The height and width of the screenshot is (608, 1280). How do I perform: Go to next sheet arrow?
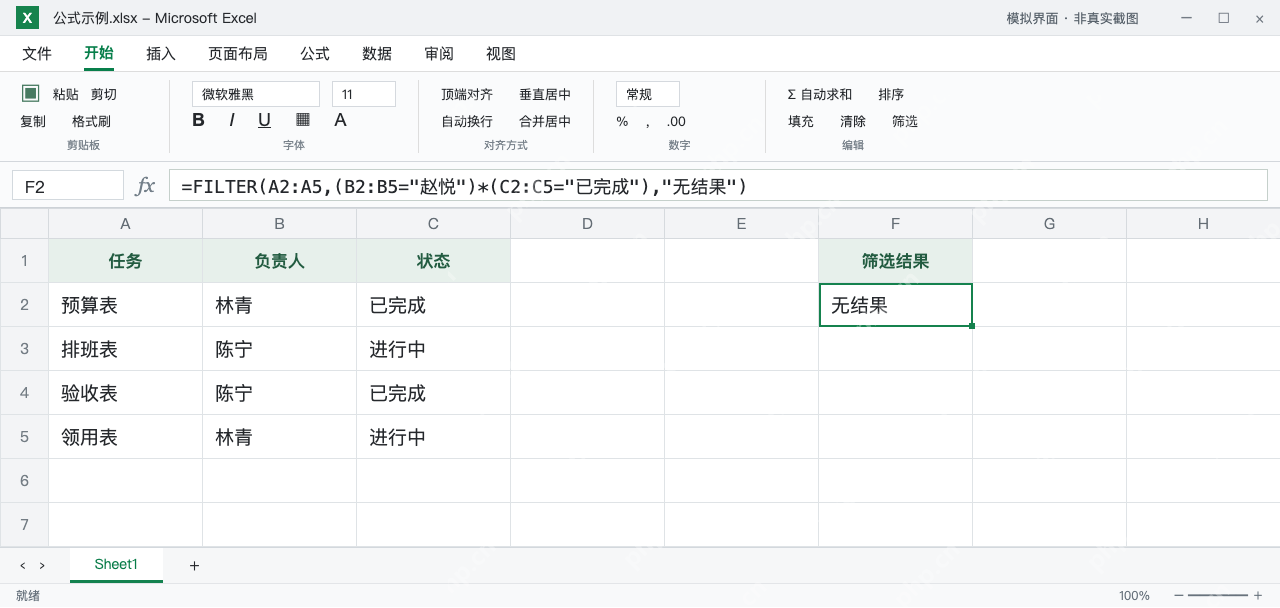tap(42, 566)
